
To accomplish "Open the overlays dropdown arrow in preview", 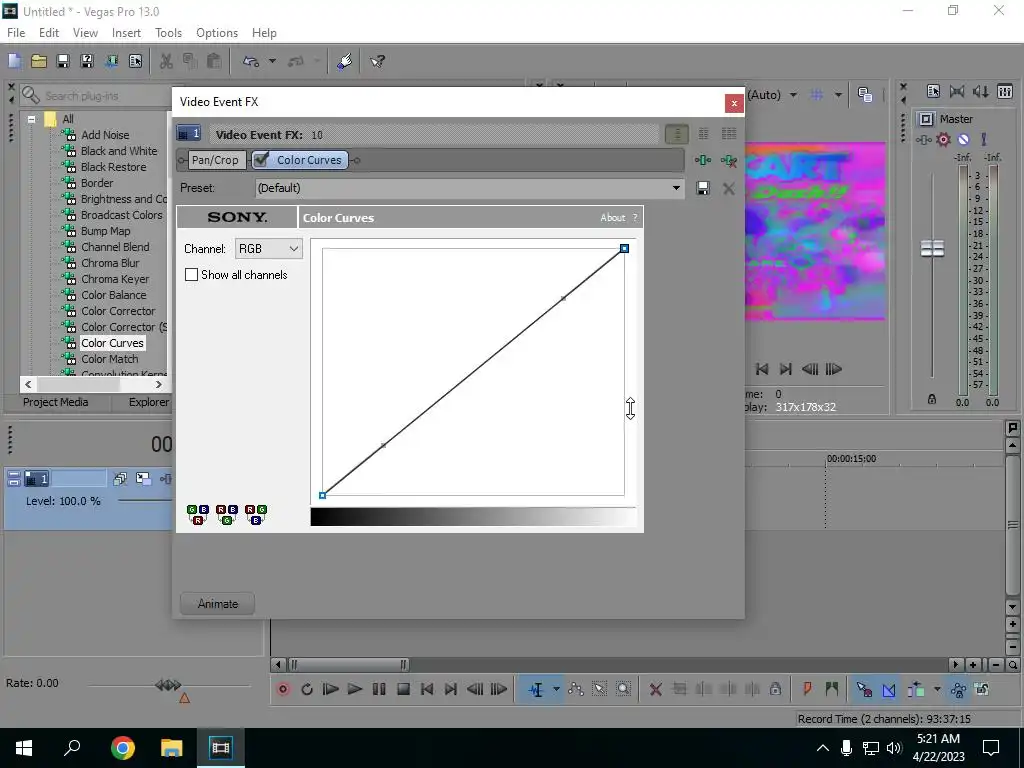I will point(839,95).
